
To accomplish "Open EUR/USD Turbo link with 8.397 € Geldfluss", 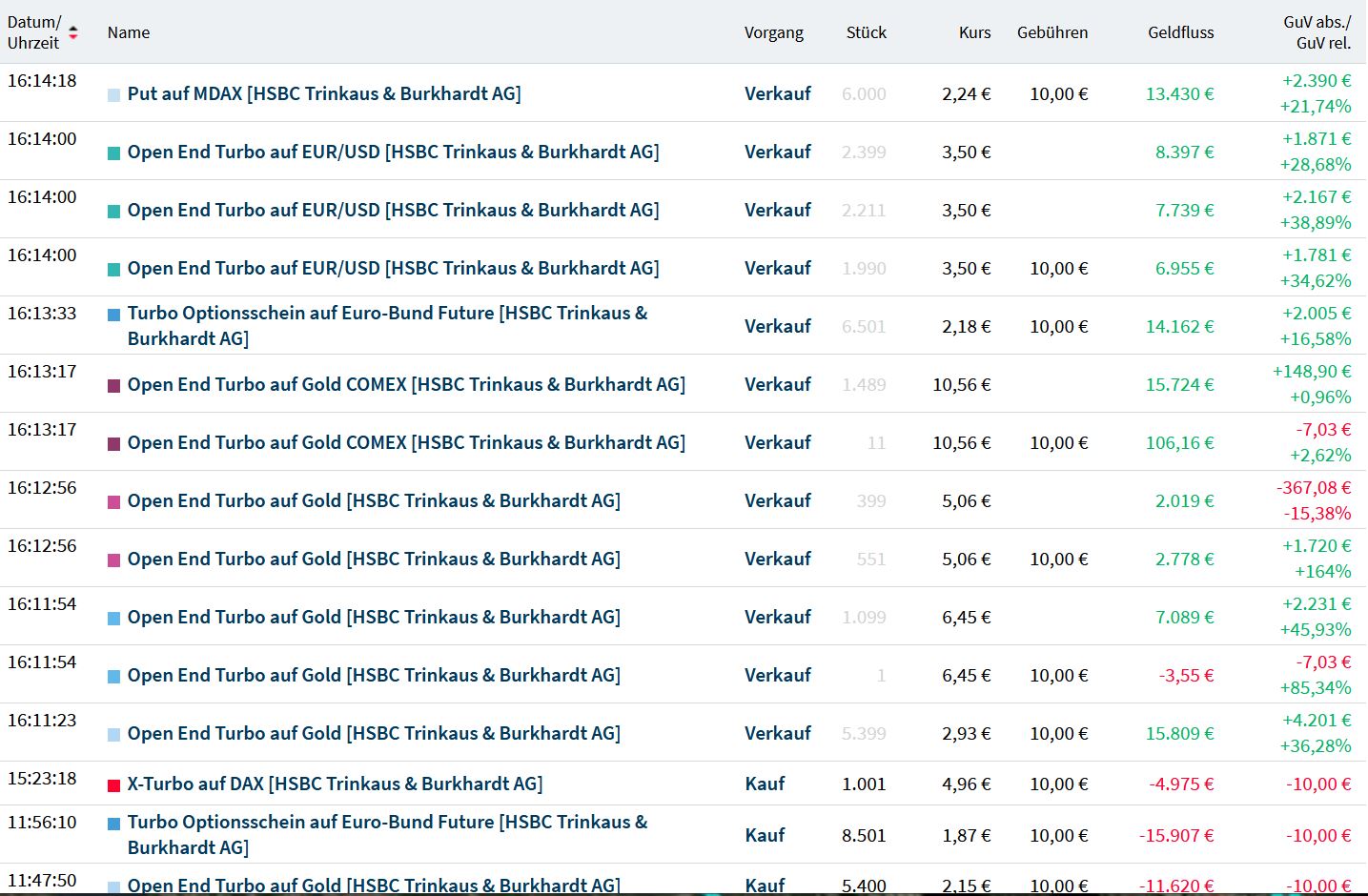I will point(393,152).
